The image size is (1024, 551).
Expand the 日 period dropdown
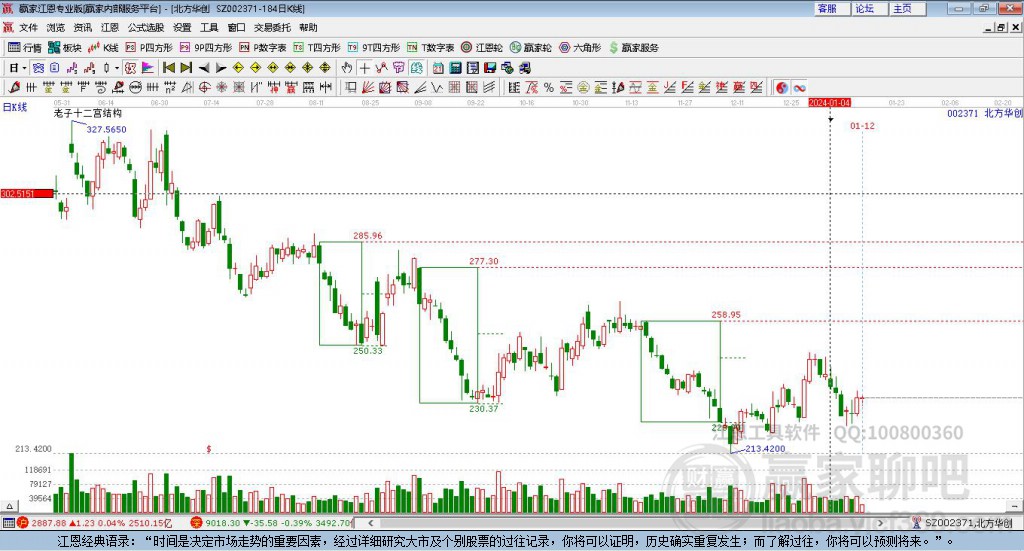[24, 68]
